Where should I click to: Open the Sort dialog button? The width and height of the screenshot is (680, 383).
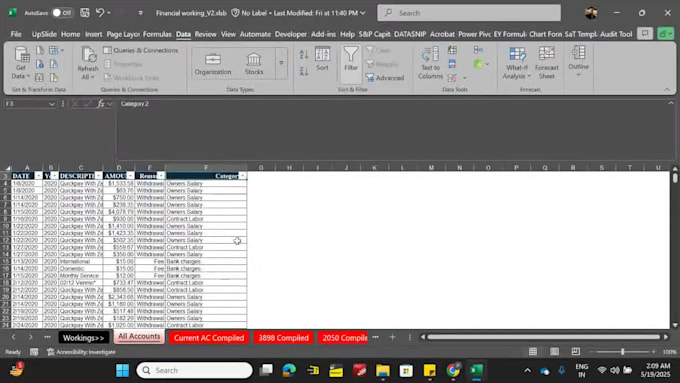click(322, 59)
